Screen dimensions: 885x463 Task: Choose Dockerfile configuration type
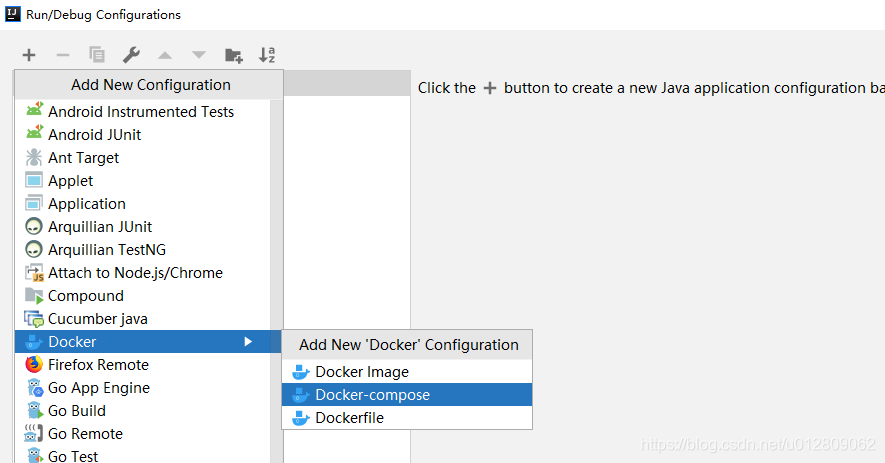click(349, 418)
